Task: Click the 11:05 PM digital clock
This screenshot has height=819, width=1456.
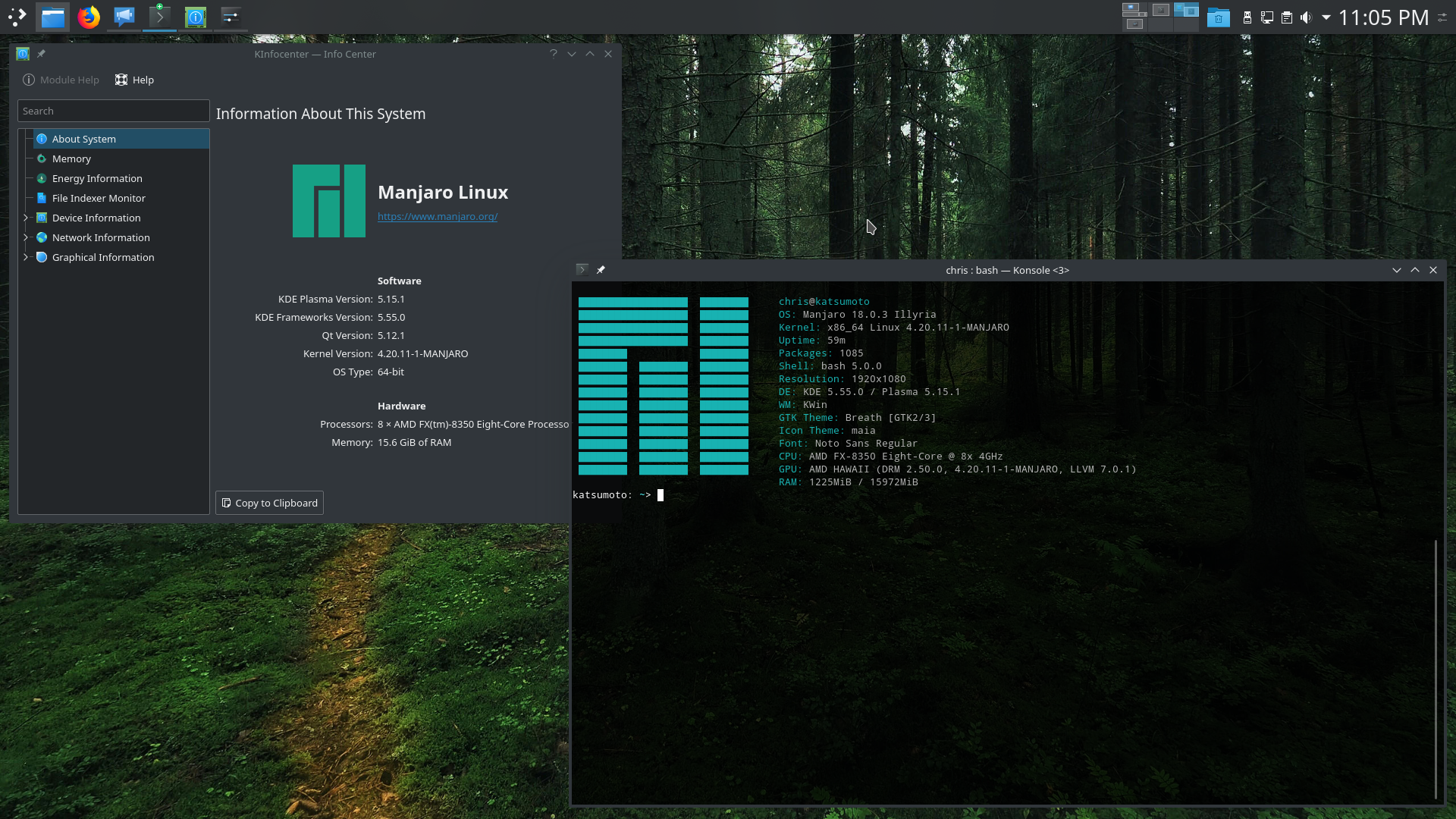Action: tap(1383, 17)
